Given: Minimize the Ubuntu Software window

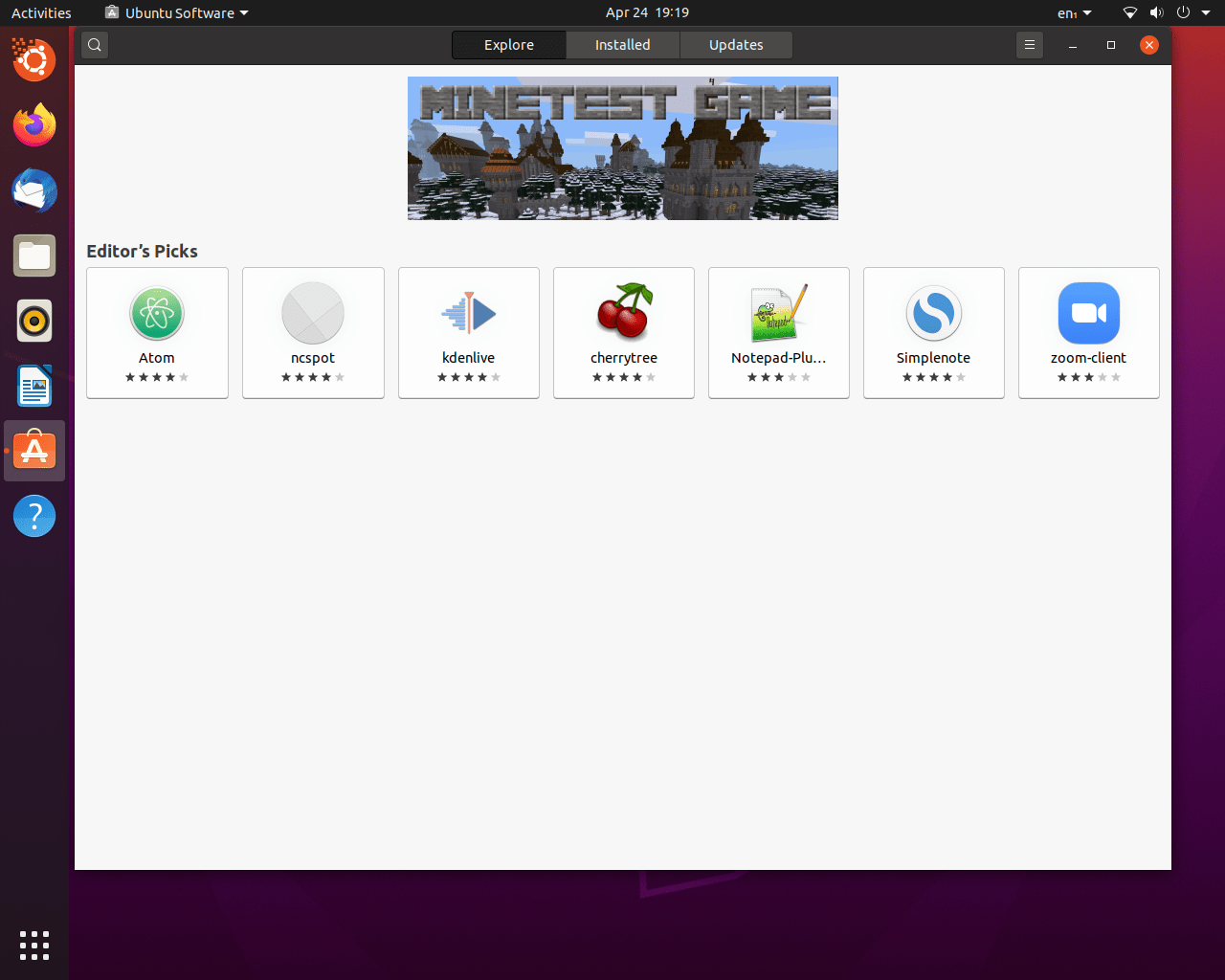Looking at the screenshot, I should pos(1073,45).
